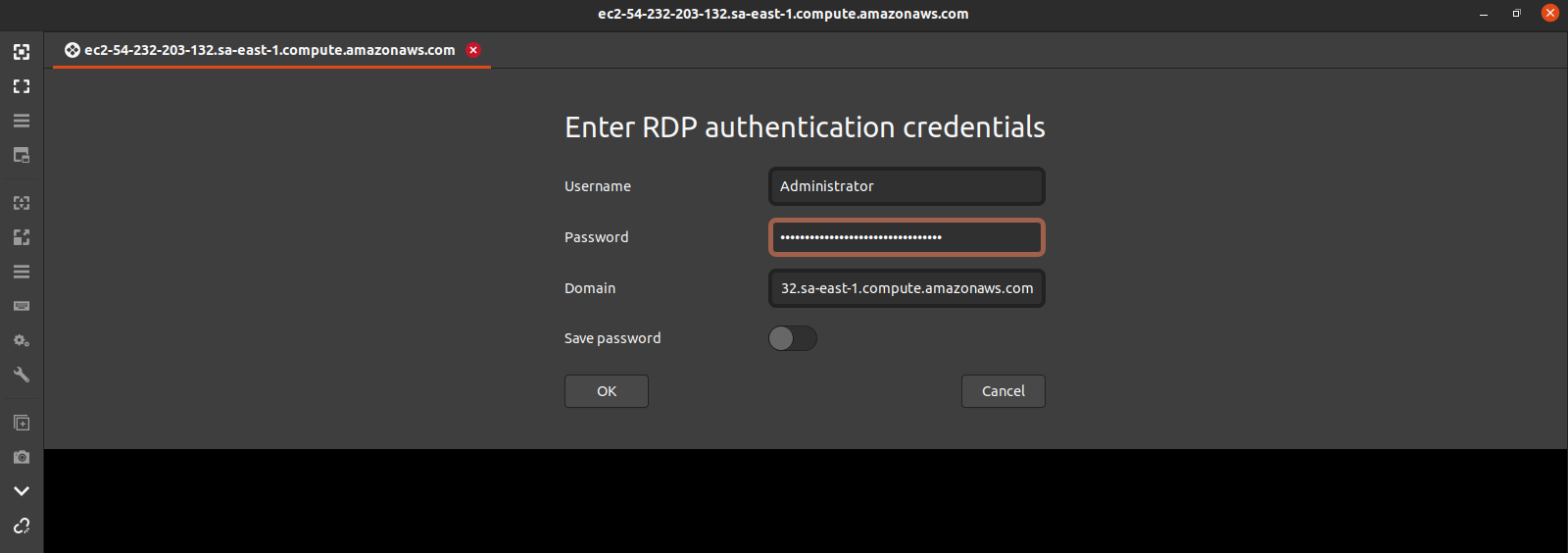This screenshot has width=1568, height=553.
Task: Toggle fullscreen mode icon in sidebar
Action: (22, 86)
